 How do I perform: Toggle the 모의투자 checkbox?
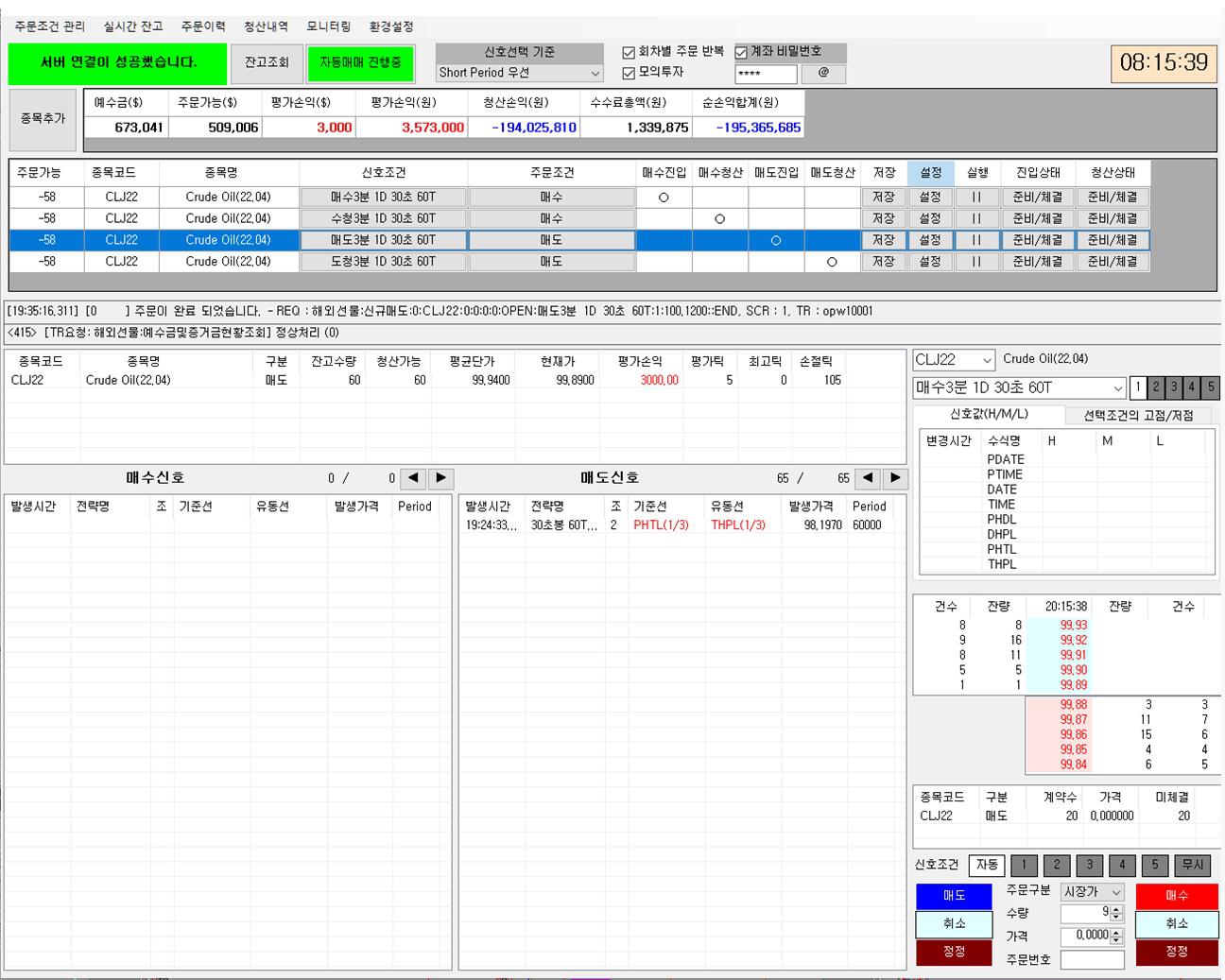pyautogui.click(x=628, y=73)
